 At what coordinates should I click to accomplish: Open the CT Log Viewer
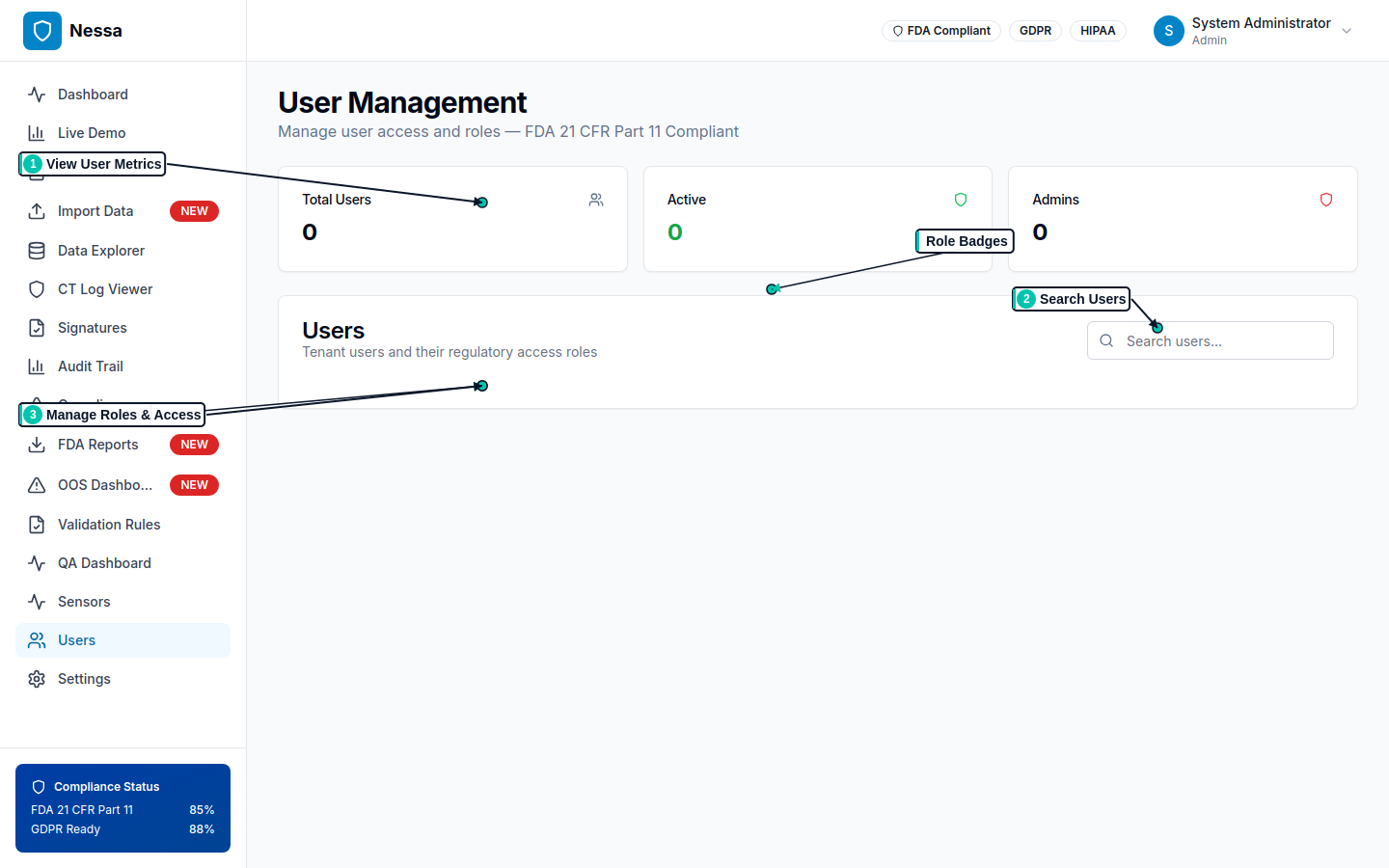point(103,288)
